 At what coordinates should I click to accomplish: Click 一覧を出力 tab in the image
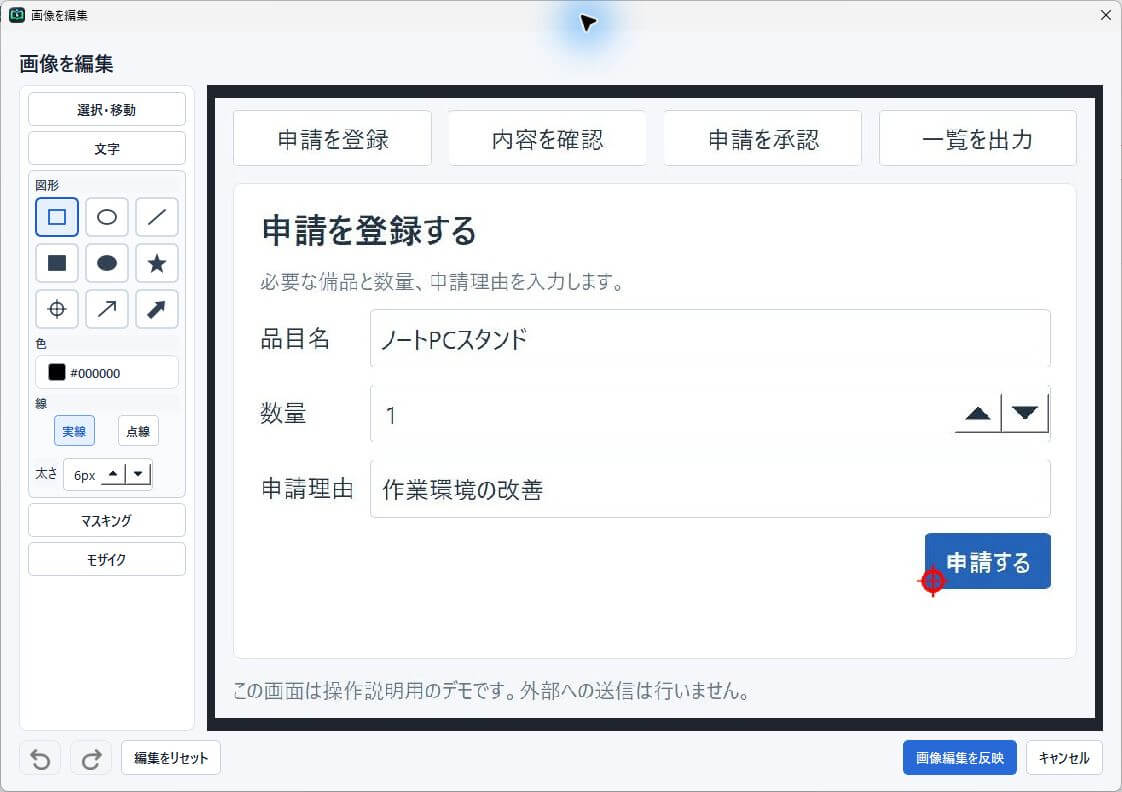click(x=977, y=139)
